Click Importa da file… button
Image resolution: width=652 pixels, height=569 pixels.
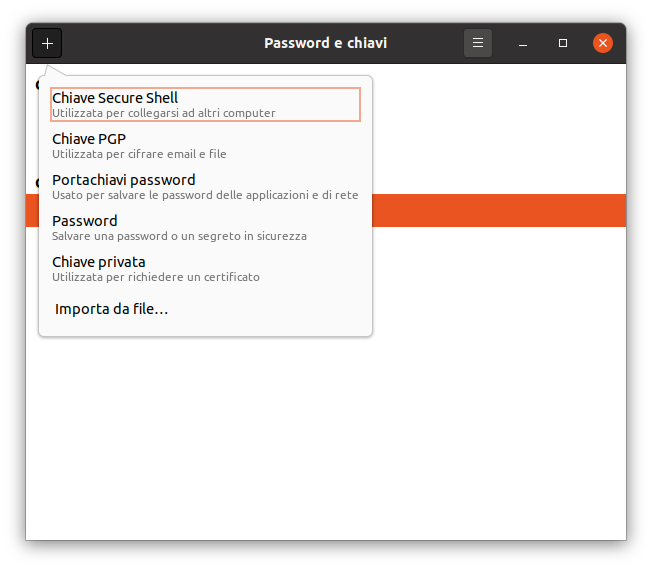[112, 309]
